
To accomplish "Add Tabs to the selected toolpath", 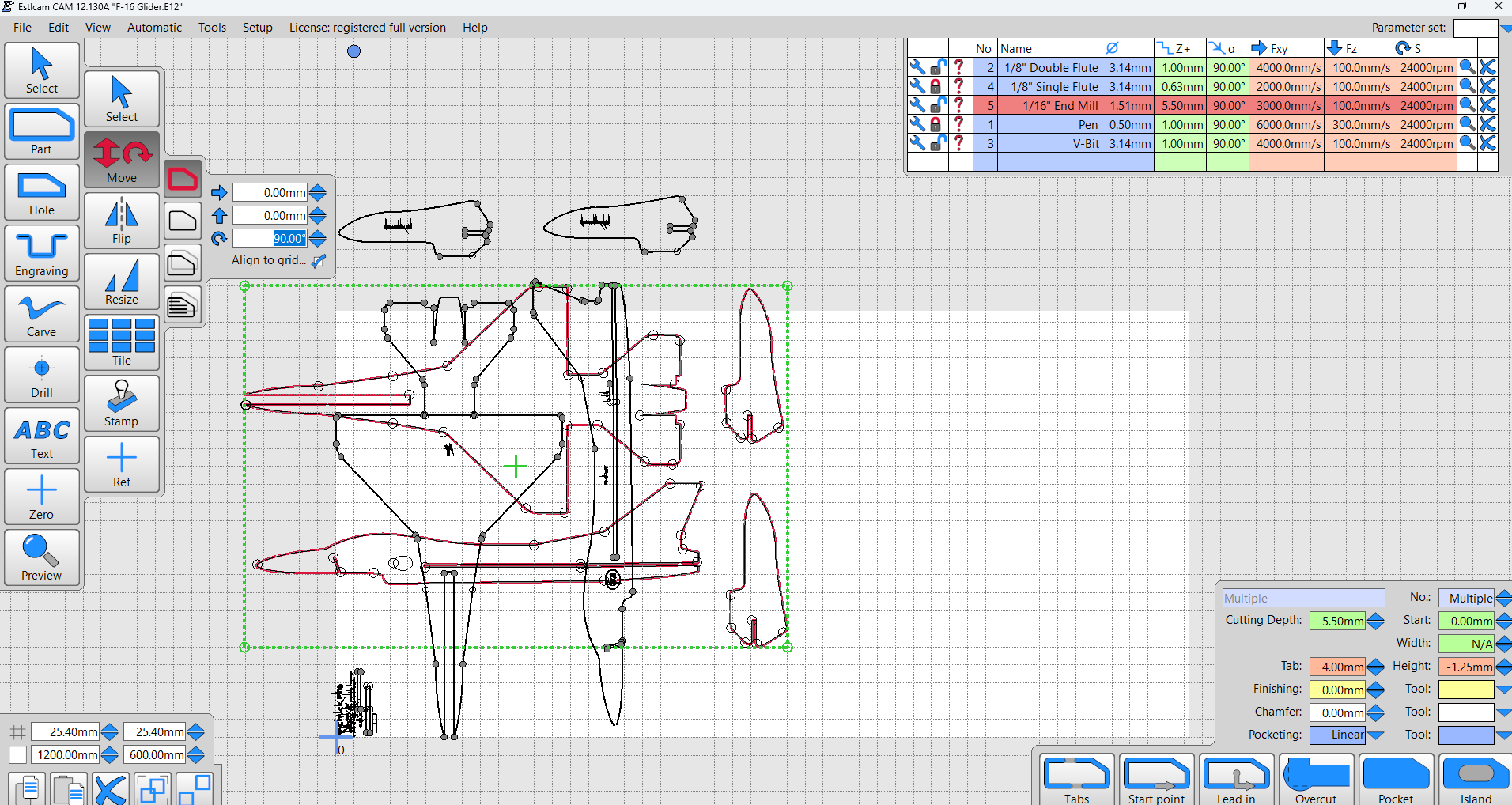I will [1076, 780].
